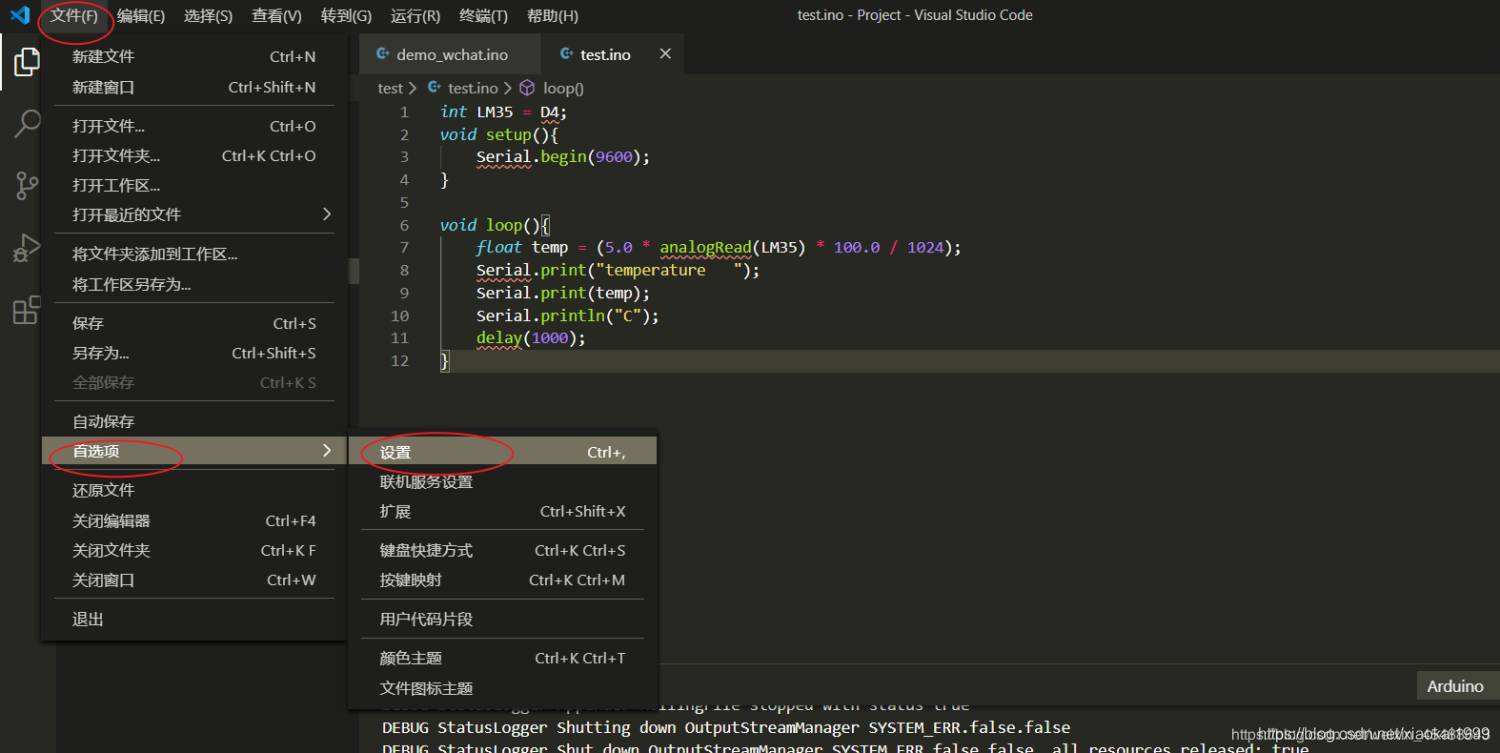This screenshot has width=1500, height=753.
Task: Open 按键映射 entry
Action: (503, 580)
